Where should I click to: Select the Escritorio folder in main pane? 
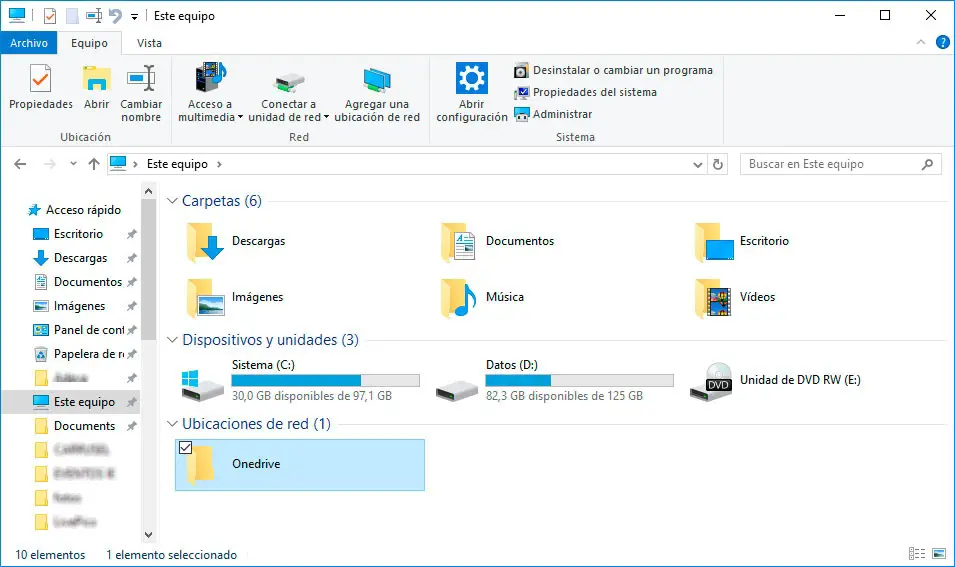click(x=743, y=242)
